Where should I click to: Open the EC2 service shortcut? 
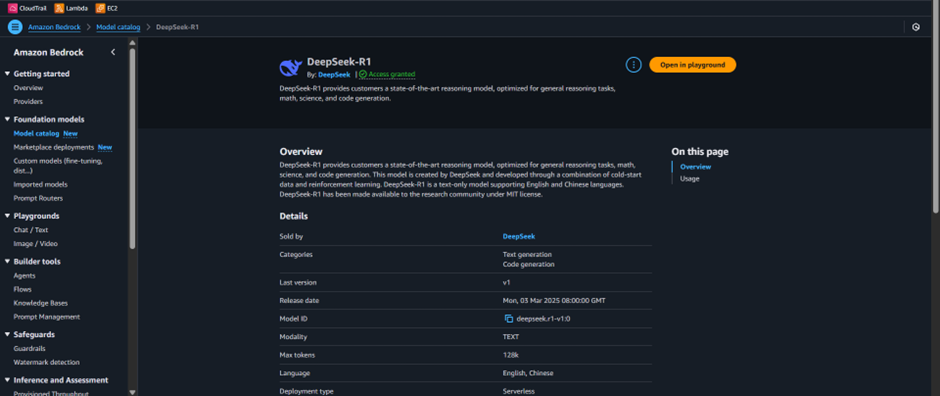106,8
